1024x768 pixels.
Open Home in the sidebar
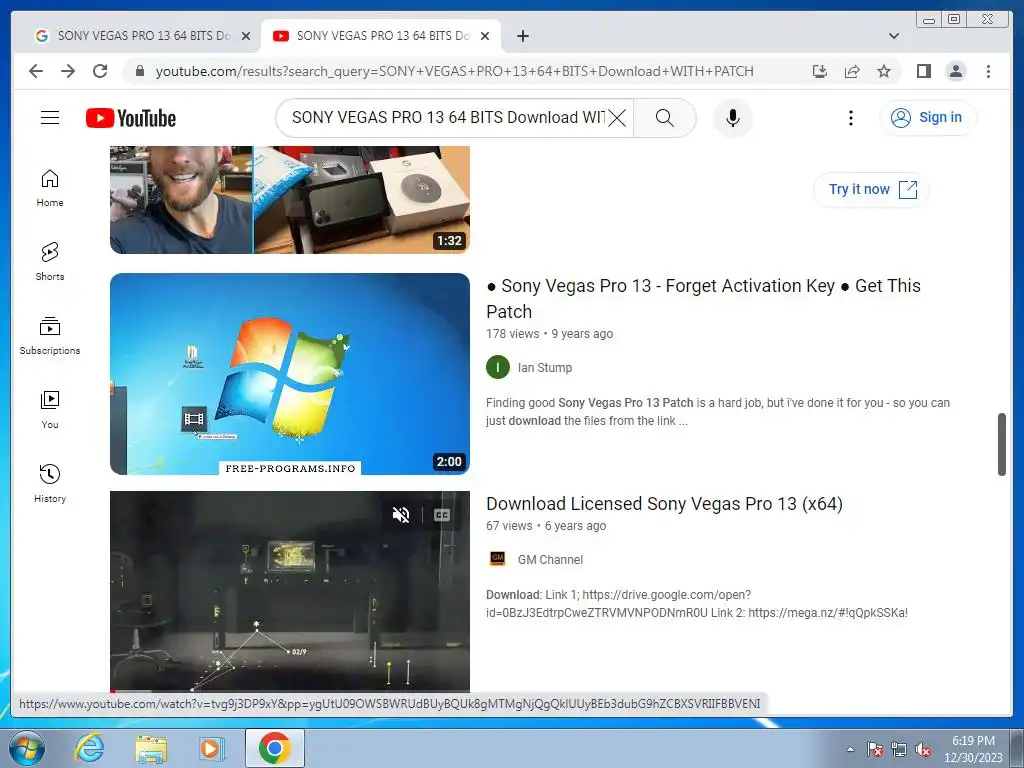click(50, 188)
